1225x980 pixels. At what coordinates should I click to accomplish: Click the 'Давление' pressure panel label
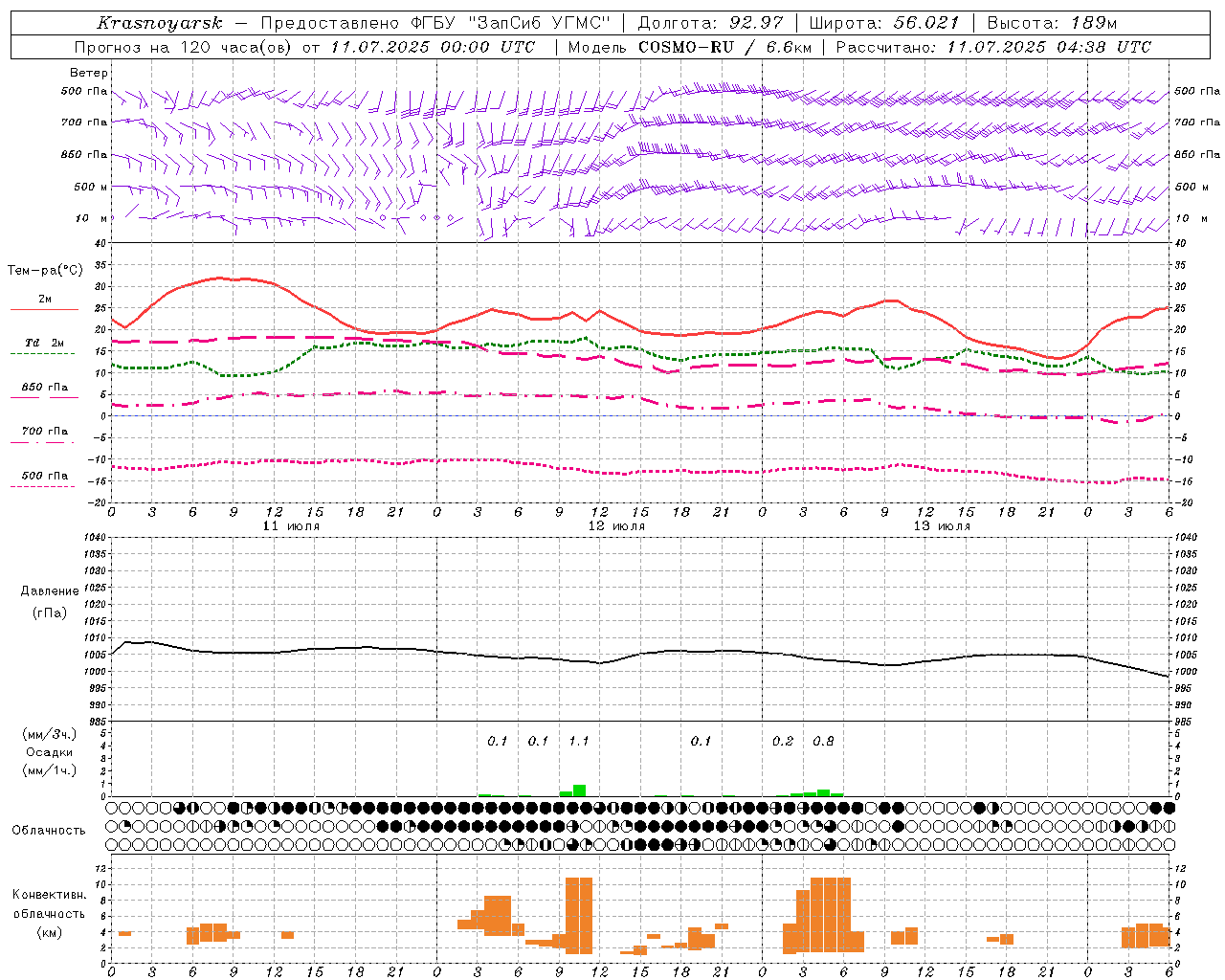point(50,591)
